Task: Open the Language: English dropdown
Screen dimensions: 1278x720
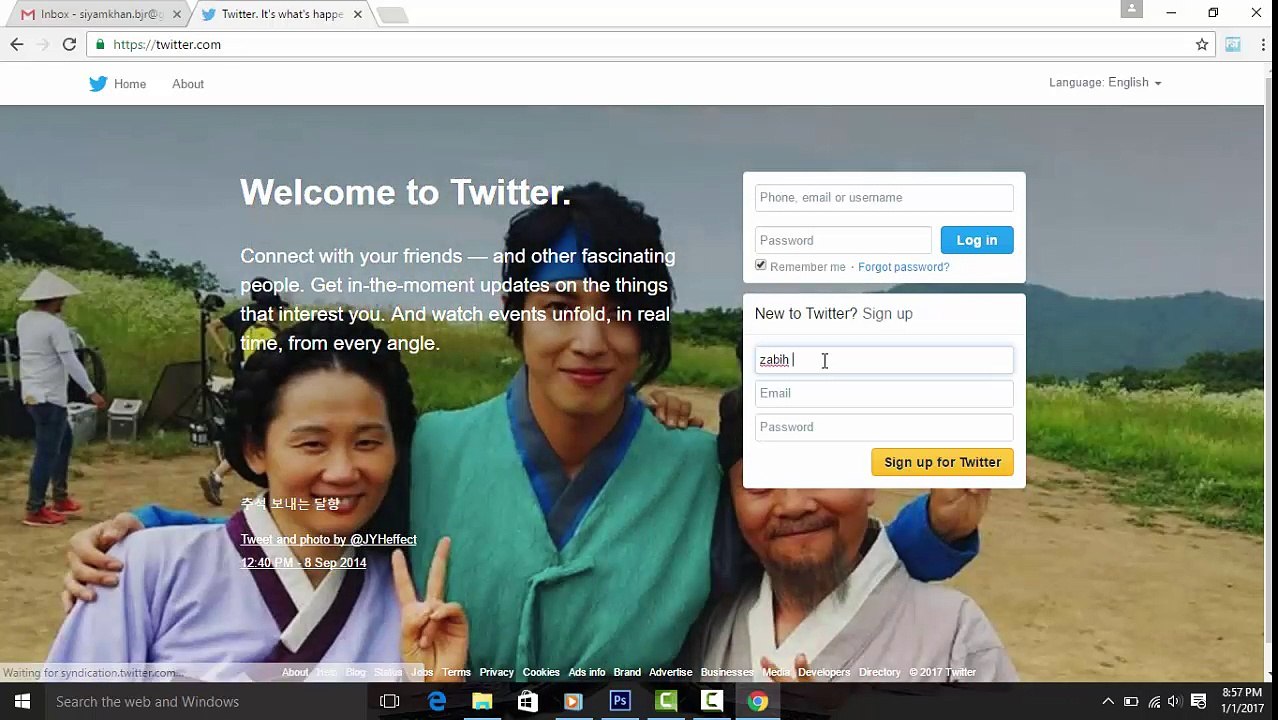Action: click(1105, 83)
